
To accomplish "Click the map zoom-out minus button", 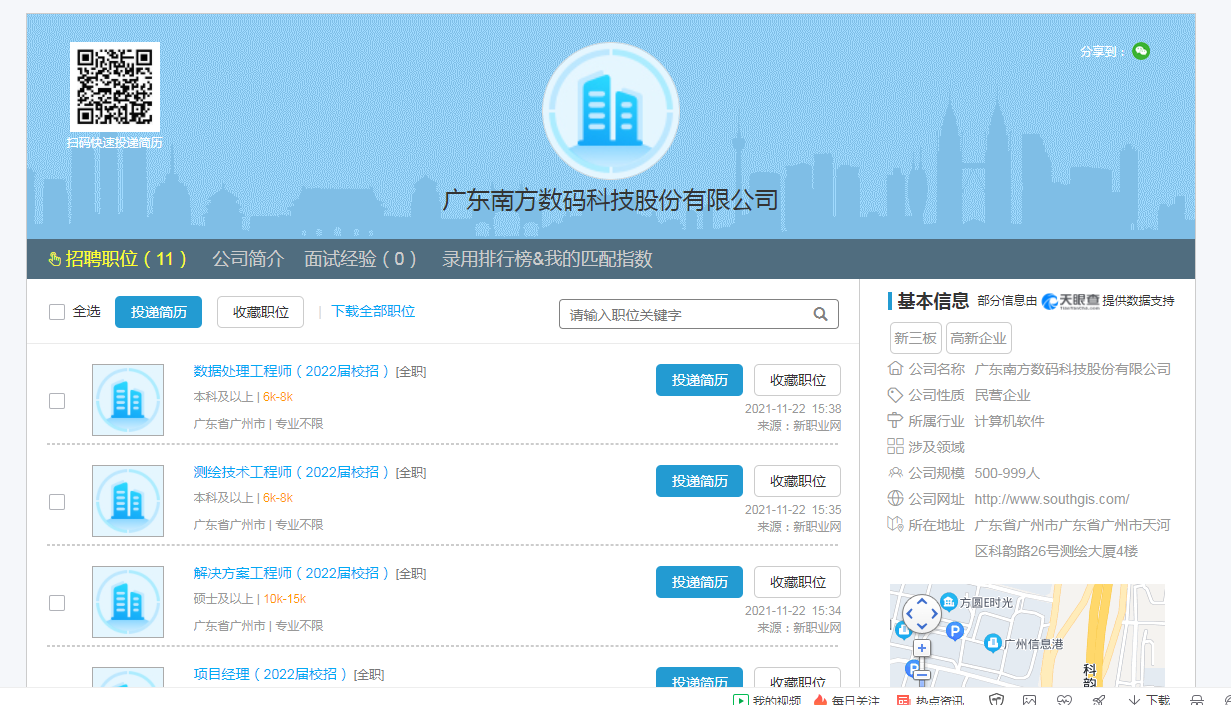I will [x=921, y=674].
